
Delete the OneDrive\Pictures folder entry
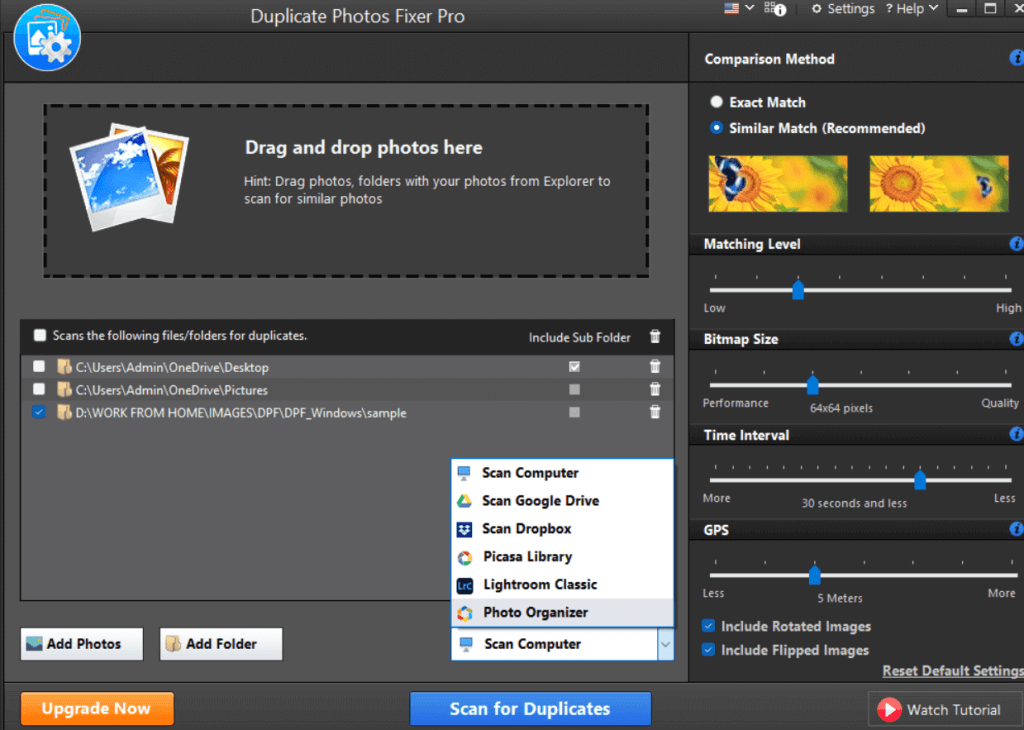tap(655, 389)
